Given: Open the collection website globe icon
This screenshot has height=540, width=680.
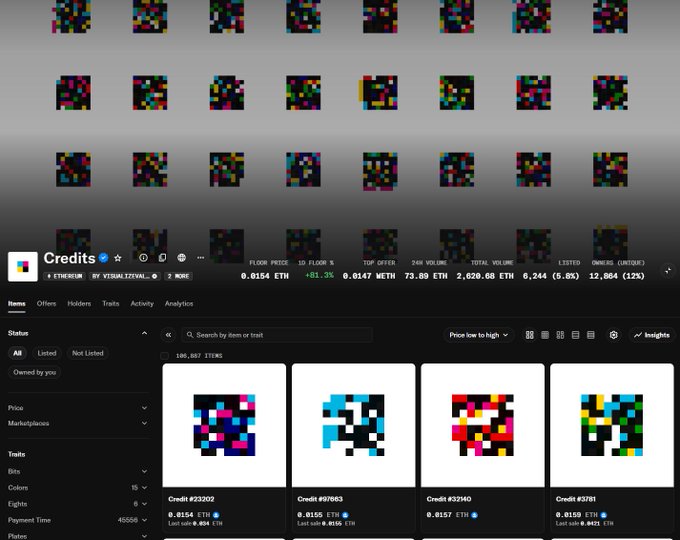Looking at the screenshot, I should pyautogui.click(x=181, y=258).
